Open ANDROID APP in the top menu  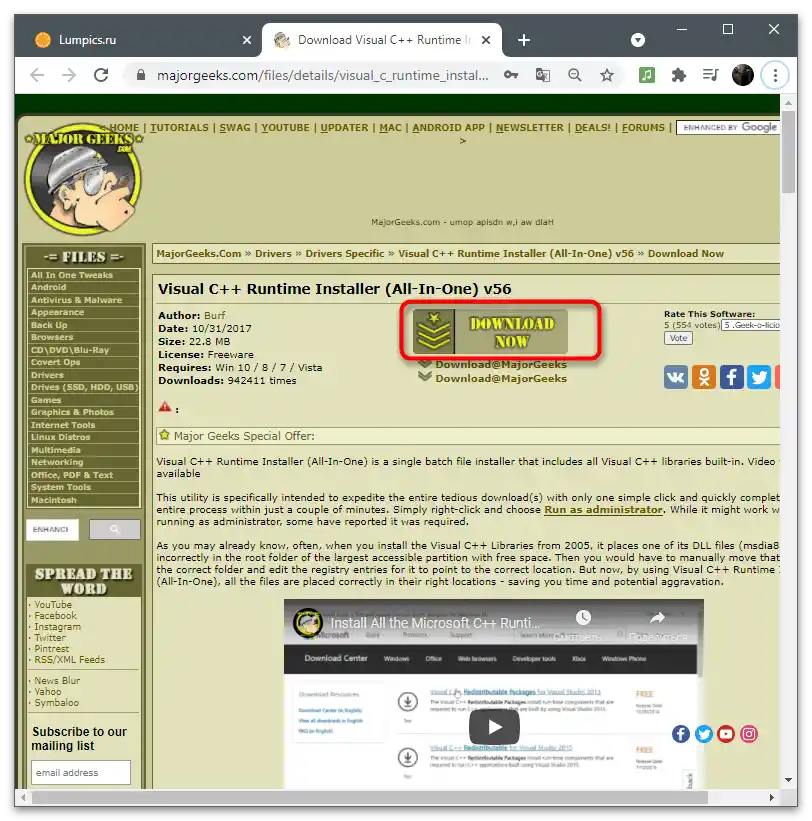[449, 128]
